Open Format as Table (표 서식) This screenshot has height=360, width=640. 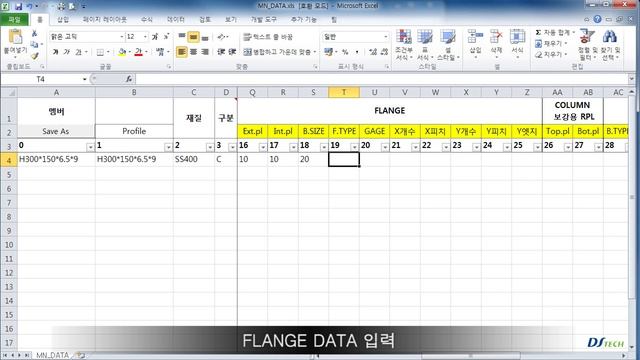424,45
